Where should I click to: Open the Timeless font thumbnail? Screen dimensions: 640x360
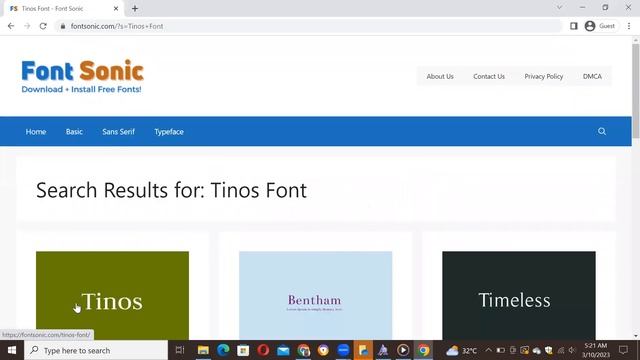pyautogui.click(x=519, y=296)
